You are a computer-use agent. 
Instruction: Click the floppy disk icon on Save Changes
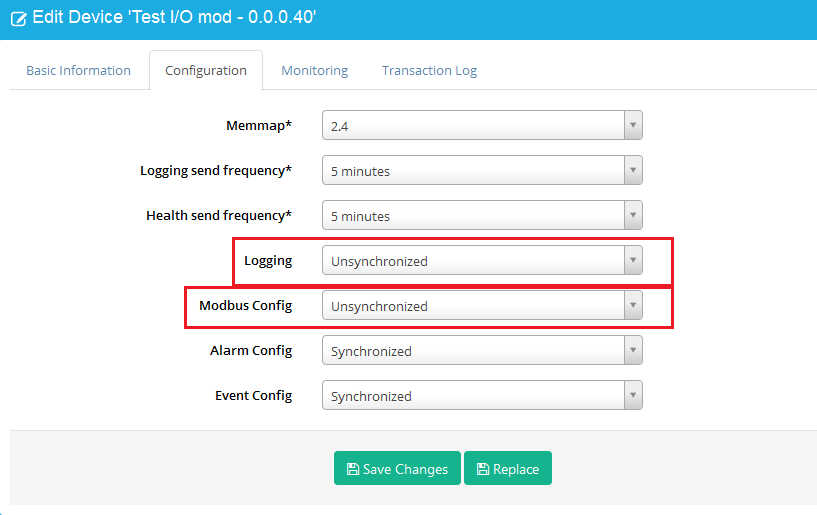[x=353, y=469]
